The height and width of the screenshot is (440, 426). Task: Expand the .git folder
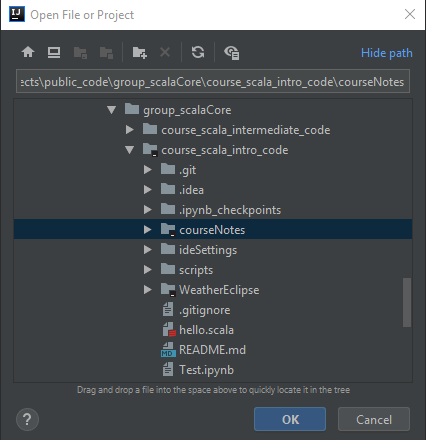tap(147, 170)
